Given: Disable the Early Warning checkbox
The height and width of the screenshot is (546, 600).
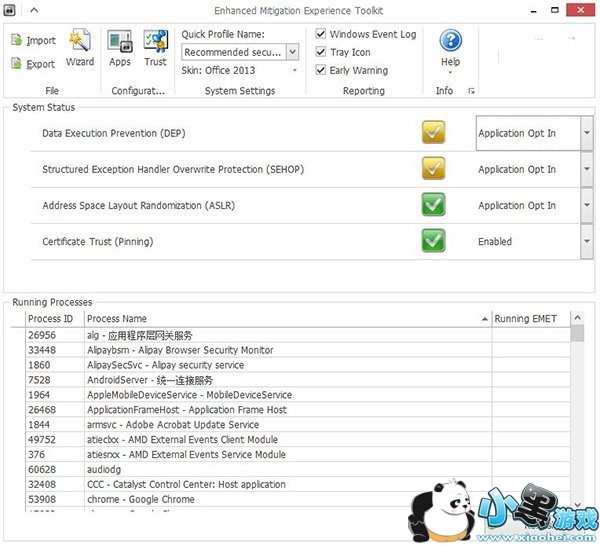Looking at the screenshot, I should (321, 70).
